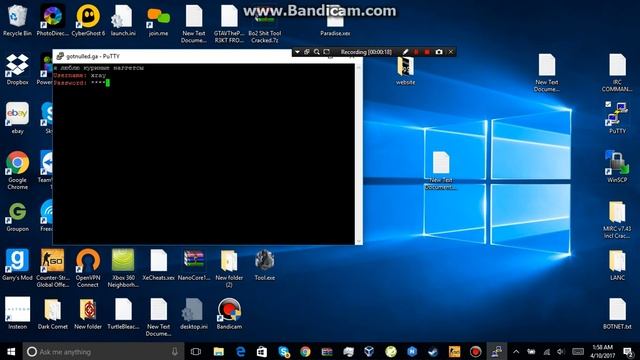Select the WinSCP desktop shortcut
Viewport: 640px width, 360px height.
pos(617,167)
